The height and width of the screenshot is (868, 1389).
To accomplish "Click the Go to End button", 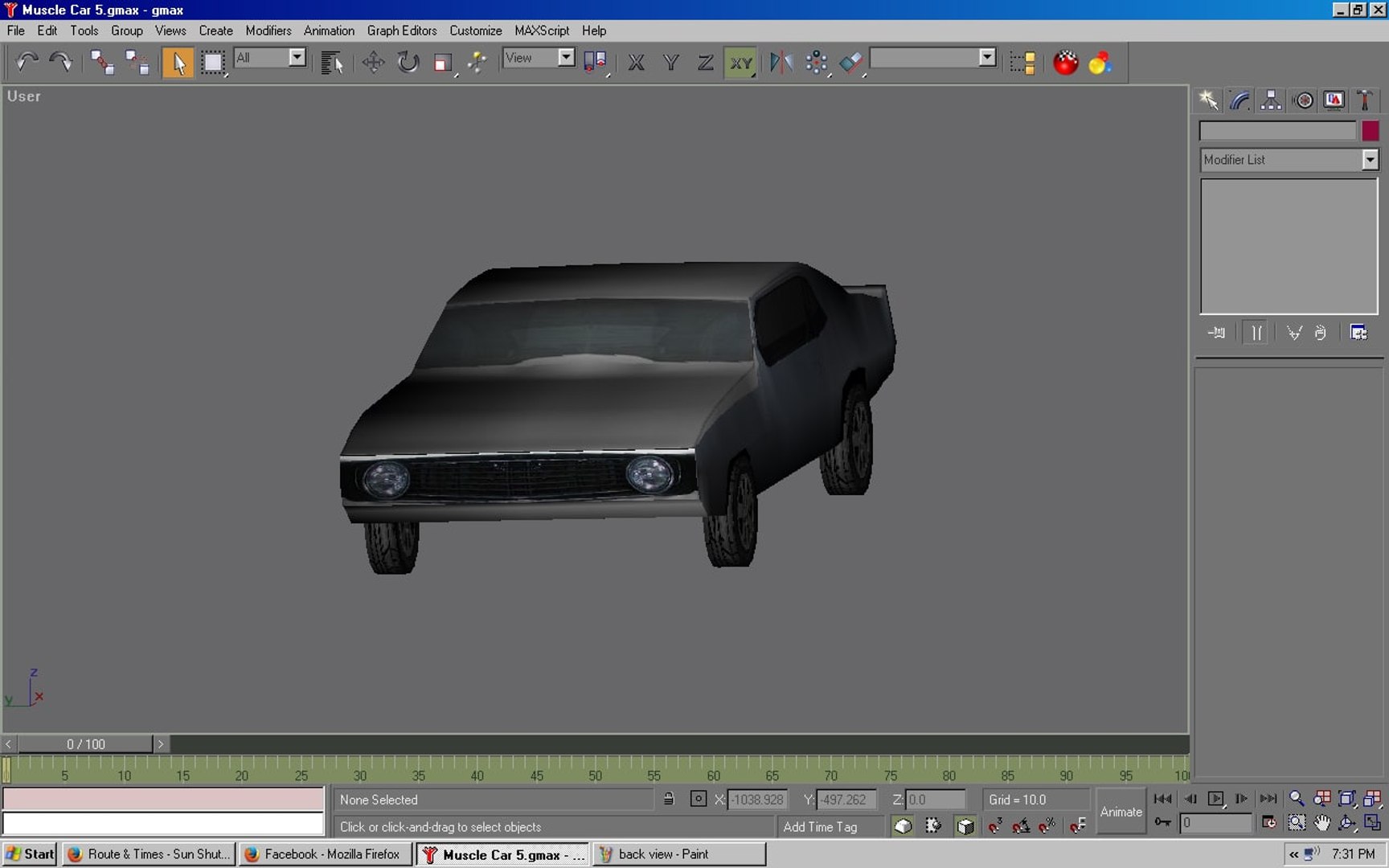I will tap(1268, 798).
